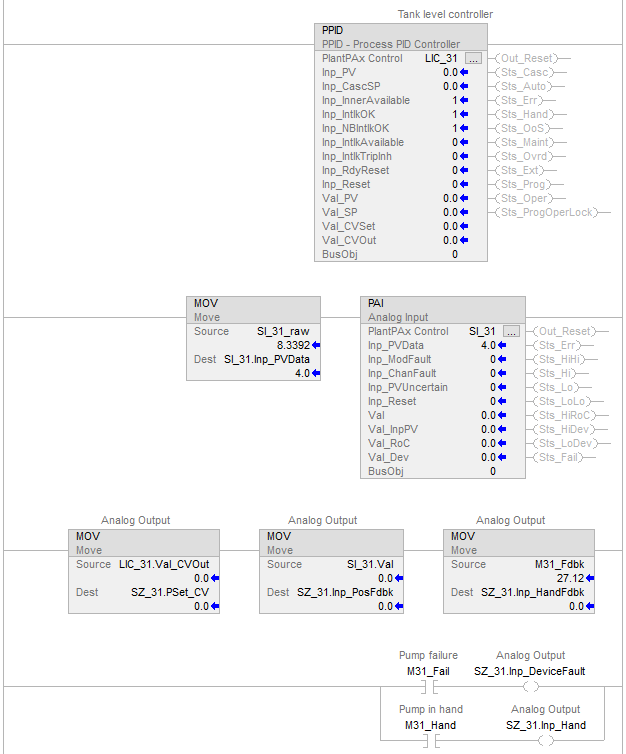Click the M31_Hand pump in hand contact
Viewport: 626px width, 754px height.
429,740
